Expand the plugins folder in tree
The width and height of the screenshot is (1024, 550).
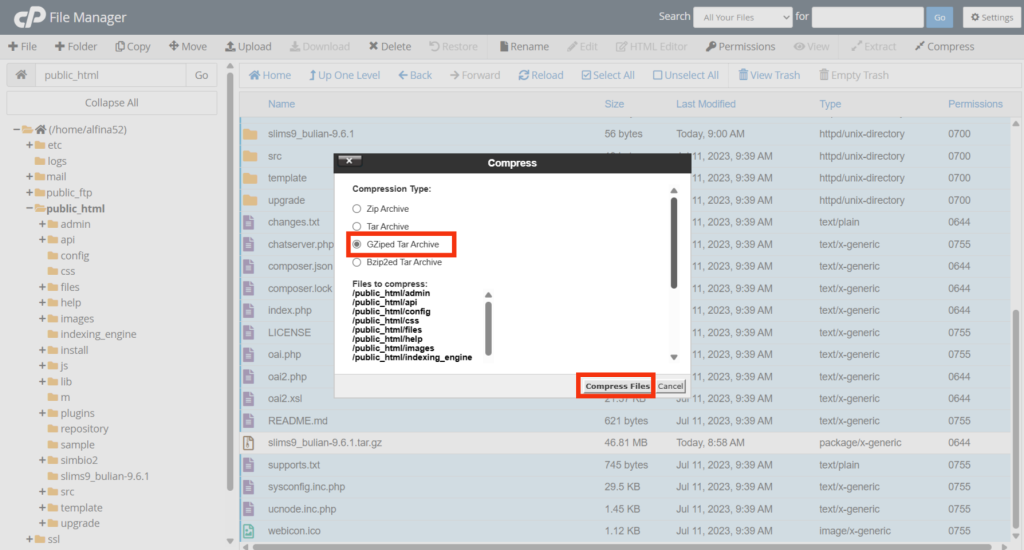(x=43, y=413)
